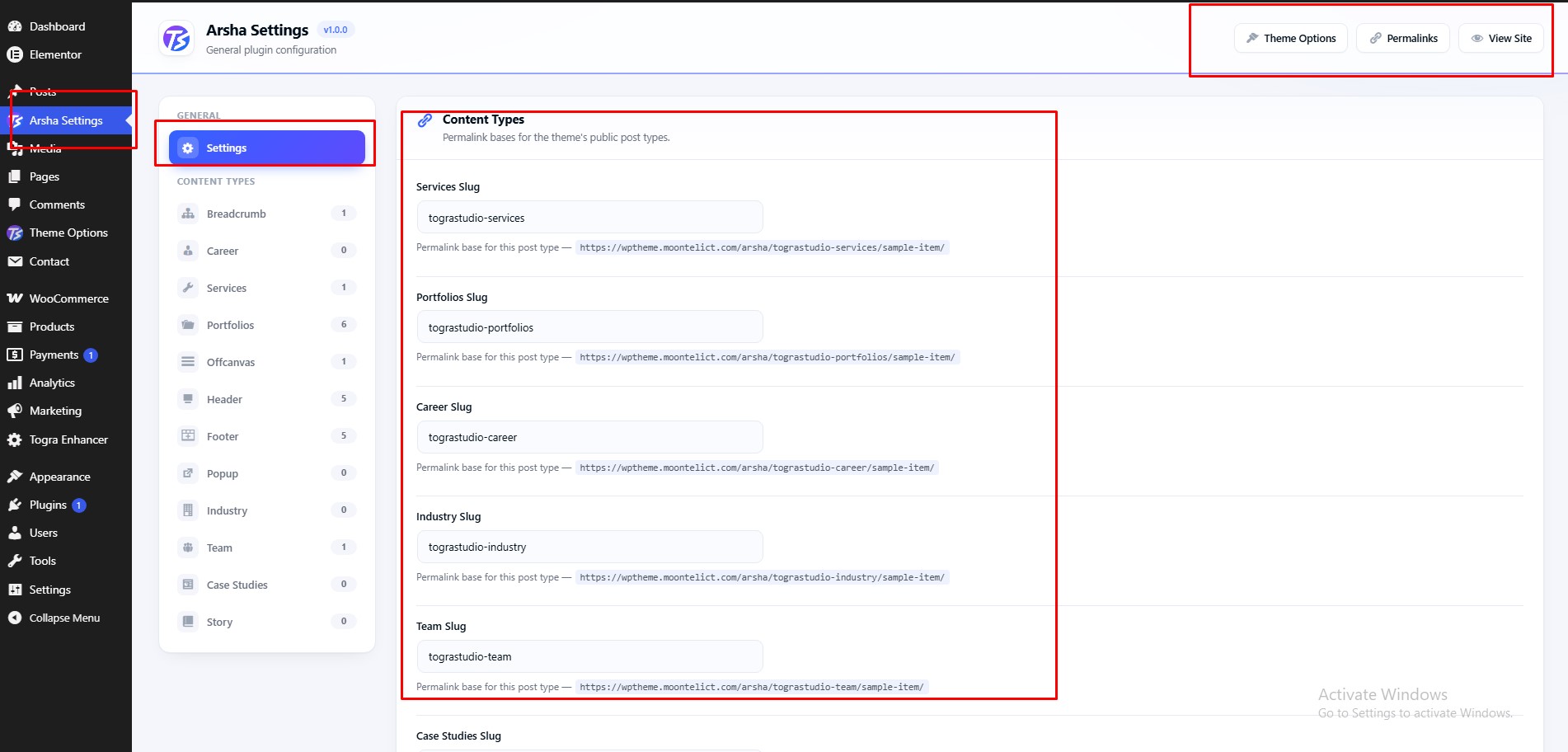This screenshot has width=1568, height=752.
Task: Open Plugins in the admin menu
Action: 66,505
